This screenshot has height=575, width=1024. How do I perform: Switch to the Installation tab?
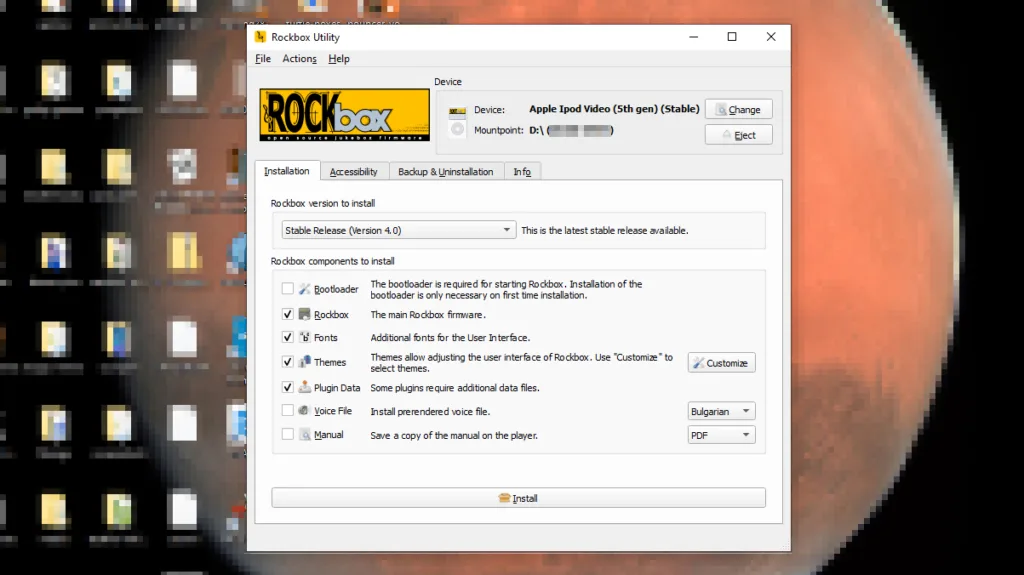(287, 171)
